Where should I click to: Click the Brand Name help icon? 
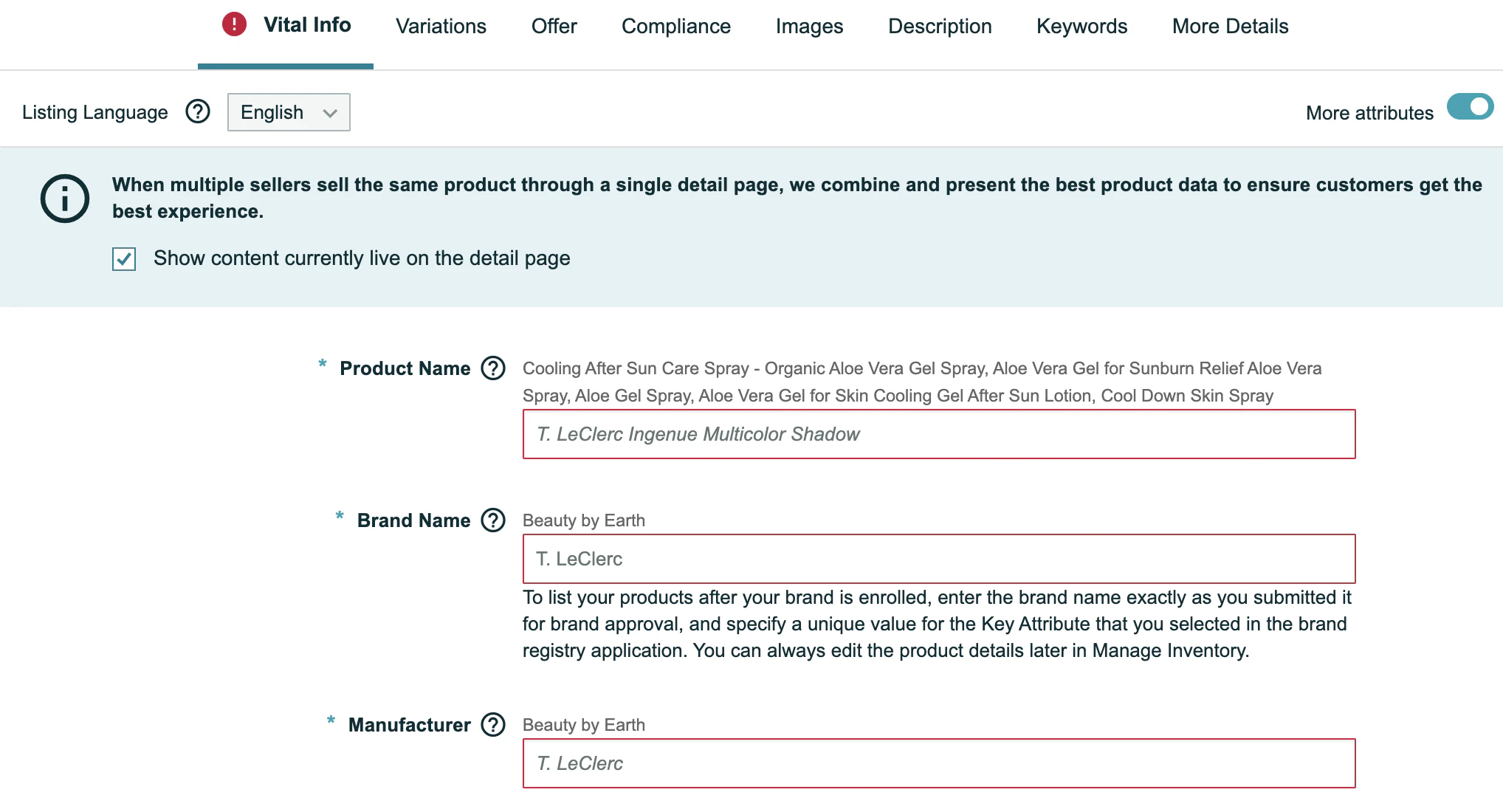point(493,520)
